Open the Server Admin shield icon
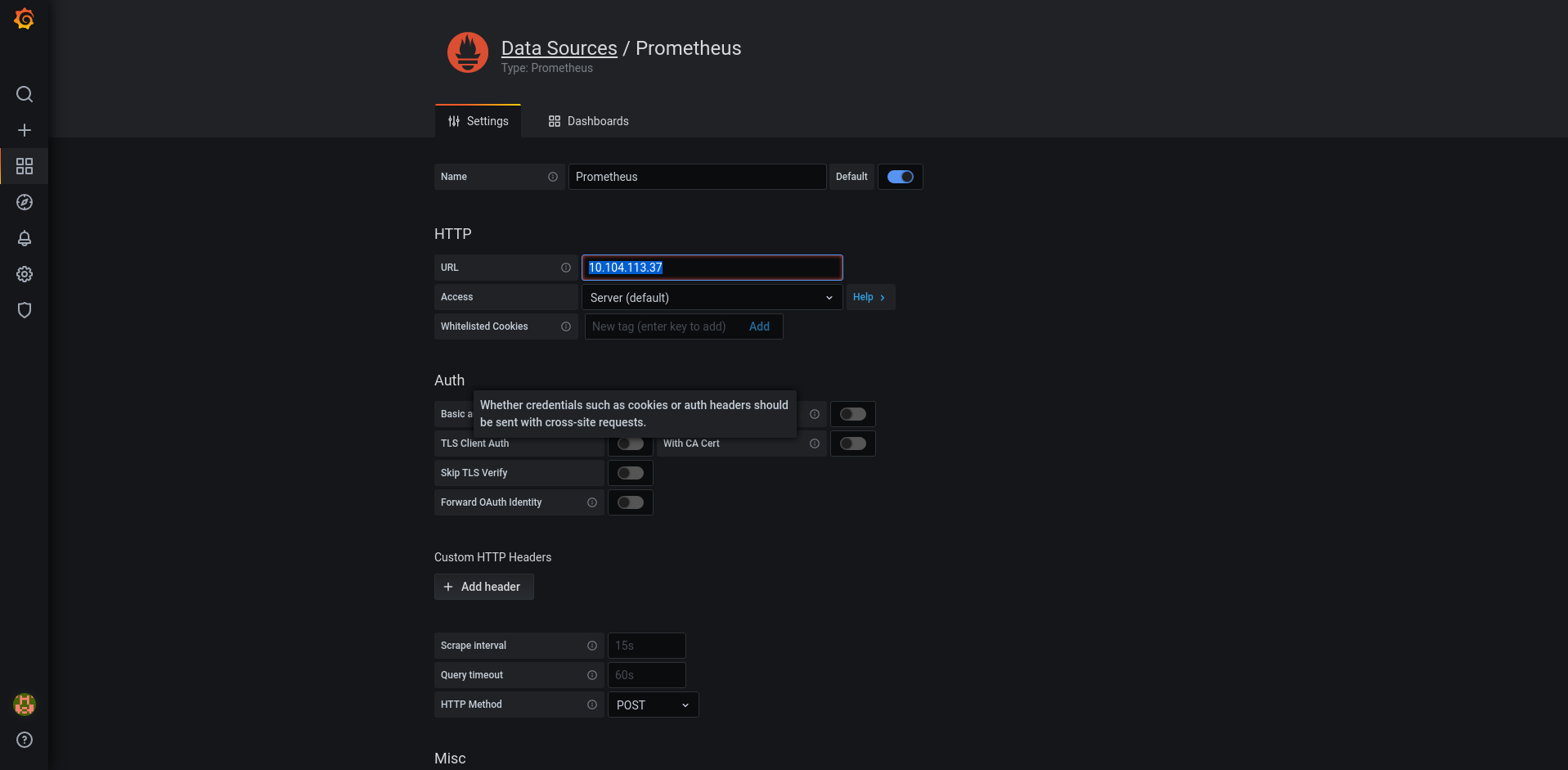 (x=25, y=310)
